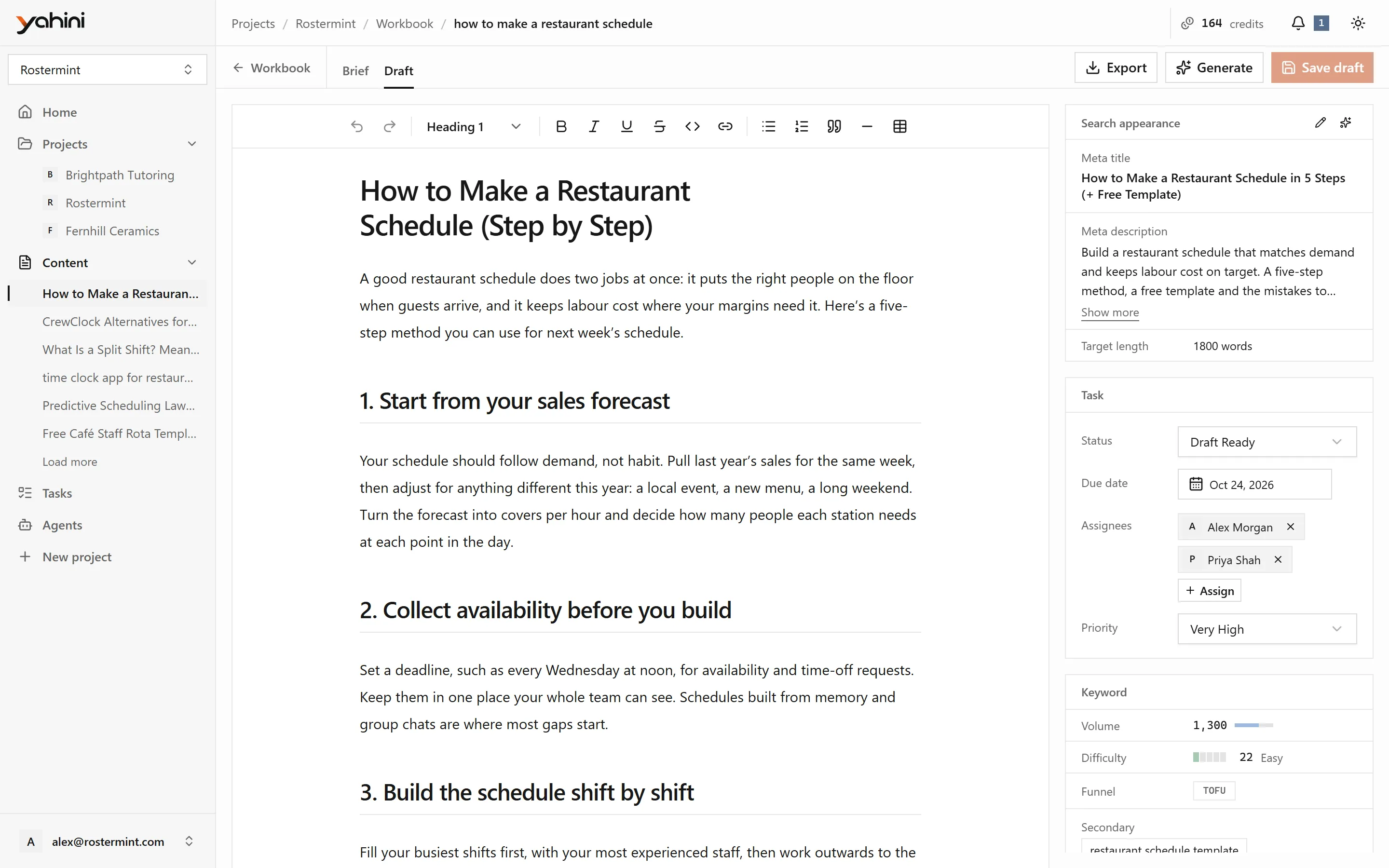Open the Rostermint workspace selector
Image resolution: width=1389 pixels, height=868 pixels.
coord(108,69)
